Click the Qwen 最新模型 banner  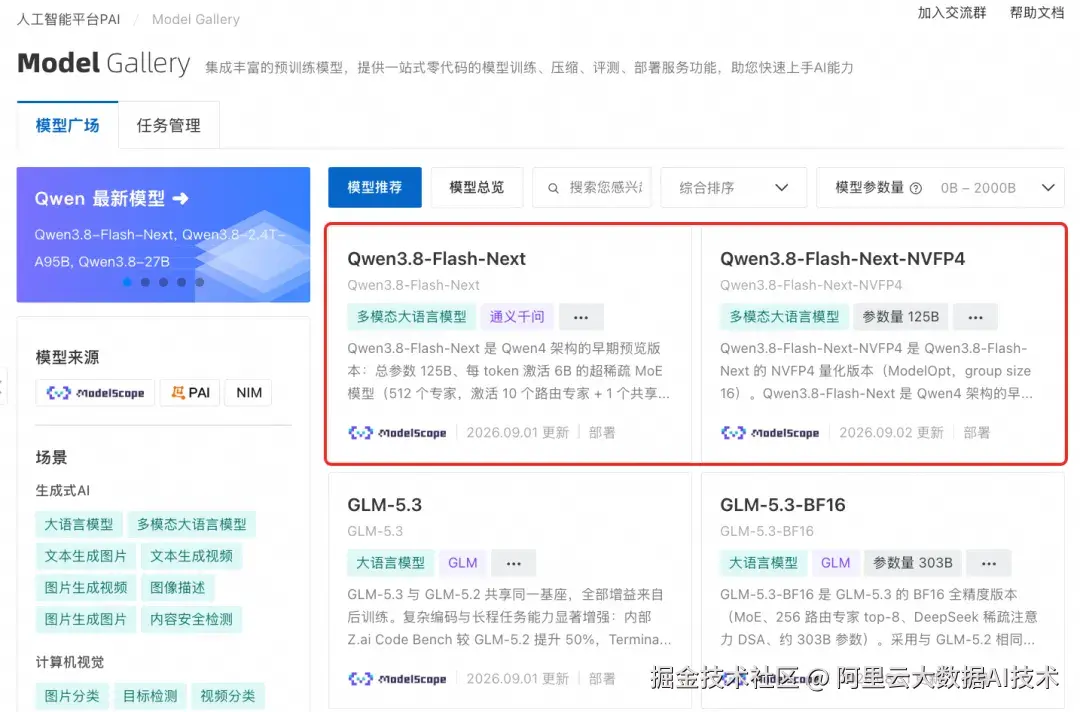(163, 235)
